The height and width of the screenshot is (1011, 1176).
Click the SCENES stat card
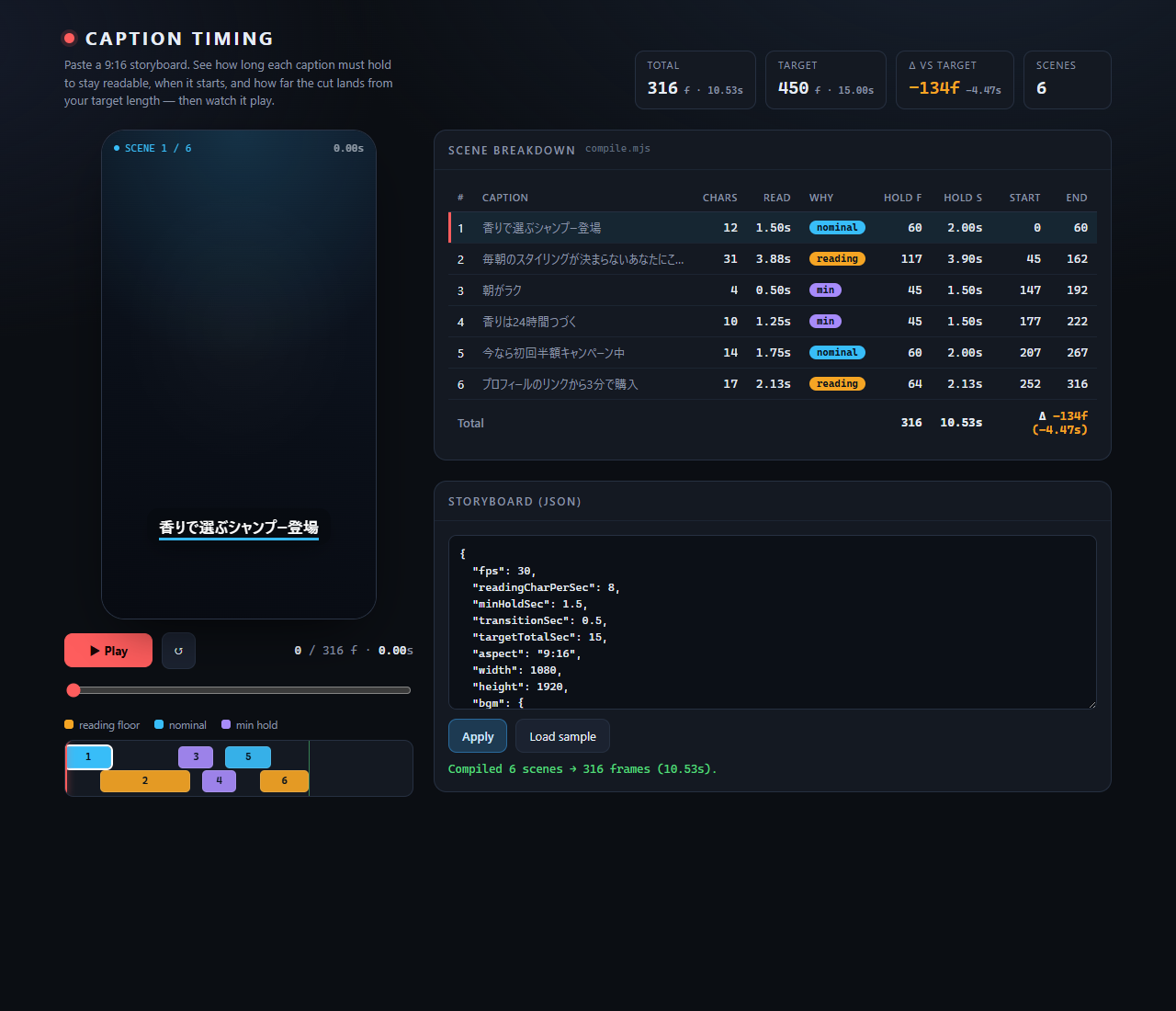point(1068,80)
